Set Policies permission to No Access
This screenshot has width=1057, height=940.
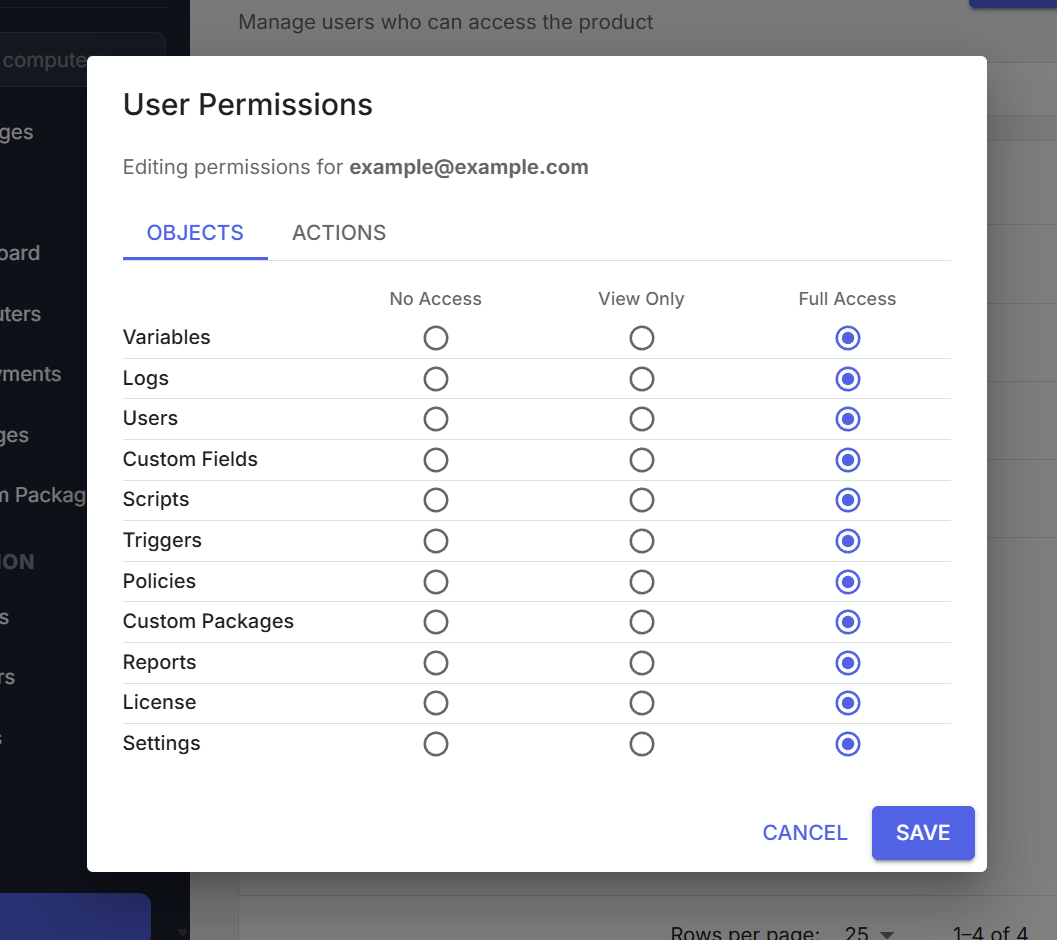pyautogui.click(x=436, y=581)
